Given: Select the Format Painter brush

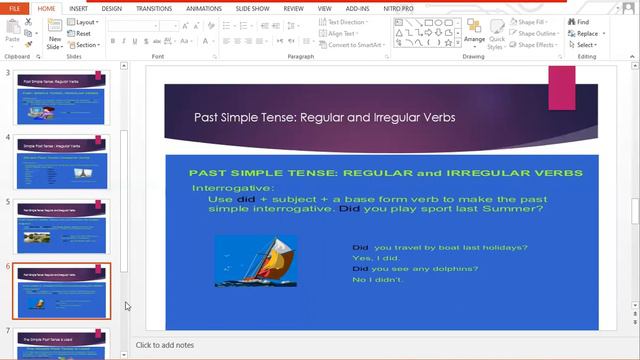Looking at the screenshot, I should [28, 44].
